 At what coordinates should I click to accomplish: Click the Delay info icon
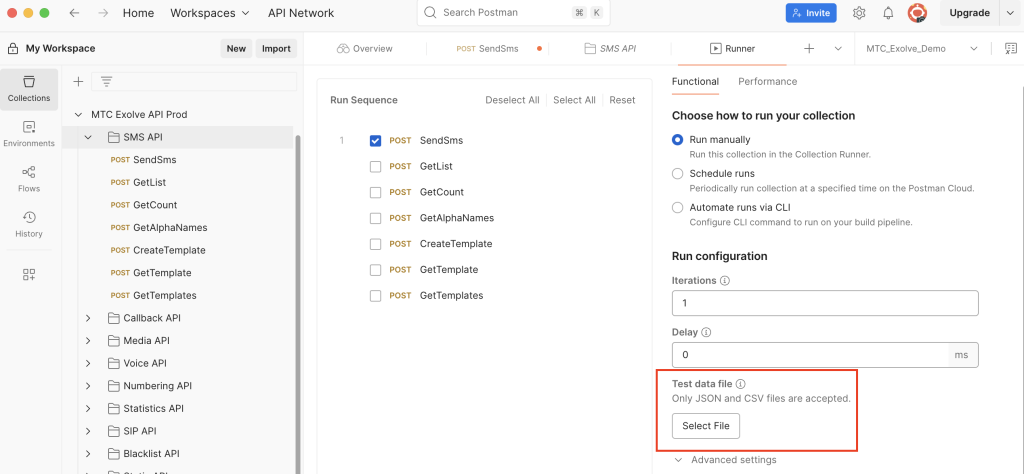(706, 332)
